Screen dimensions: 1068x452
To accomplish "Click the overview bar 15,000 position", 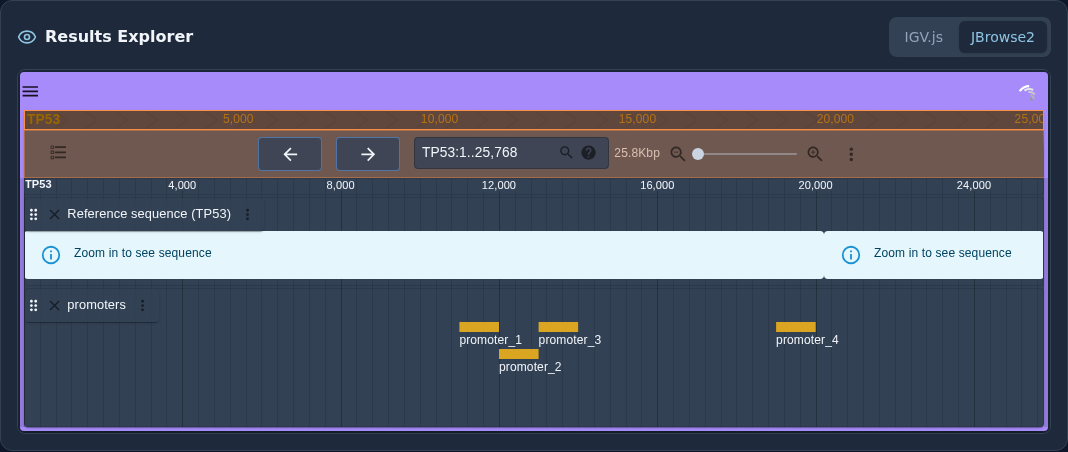I will tap(637, 119).
